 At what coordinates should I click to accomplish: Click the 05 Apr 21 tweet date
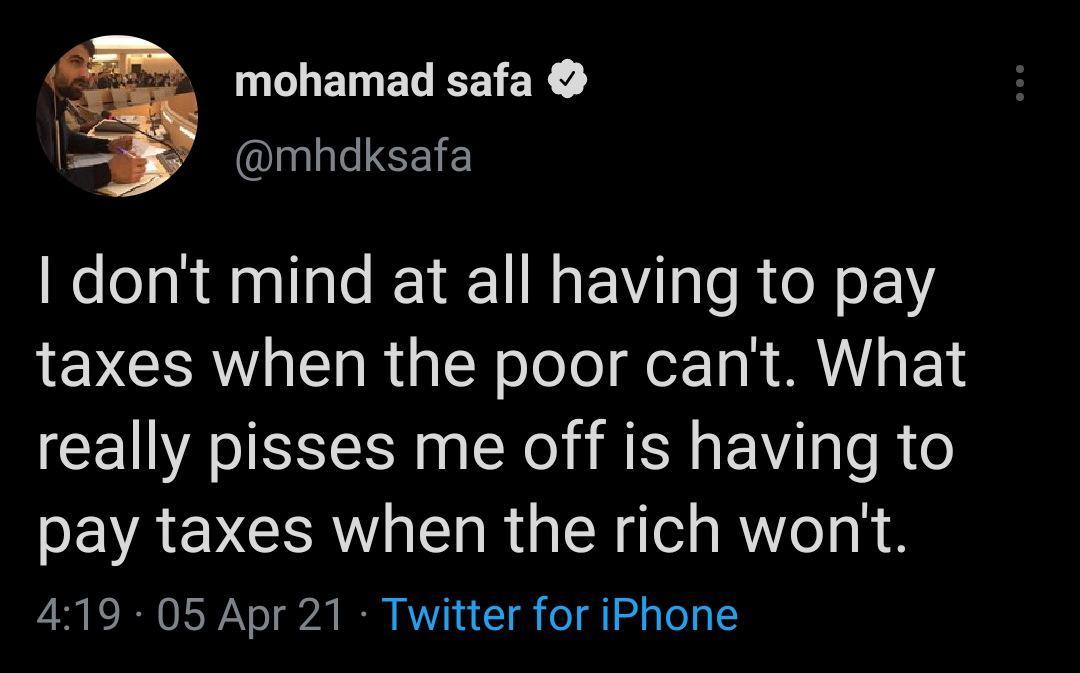[x=250, y=613]
